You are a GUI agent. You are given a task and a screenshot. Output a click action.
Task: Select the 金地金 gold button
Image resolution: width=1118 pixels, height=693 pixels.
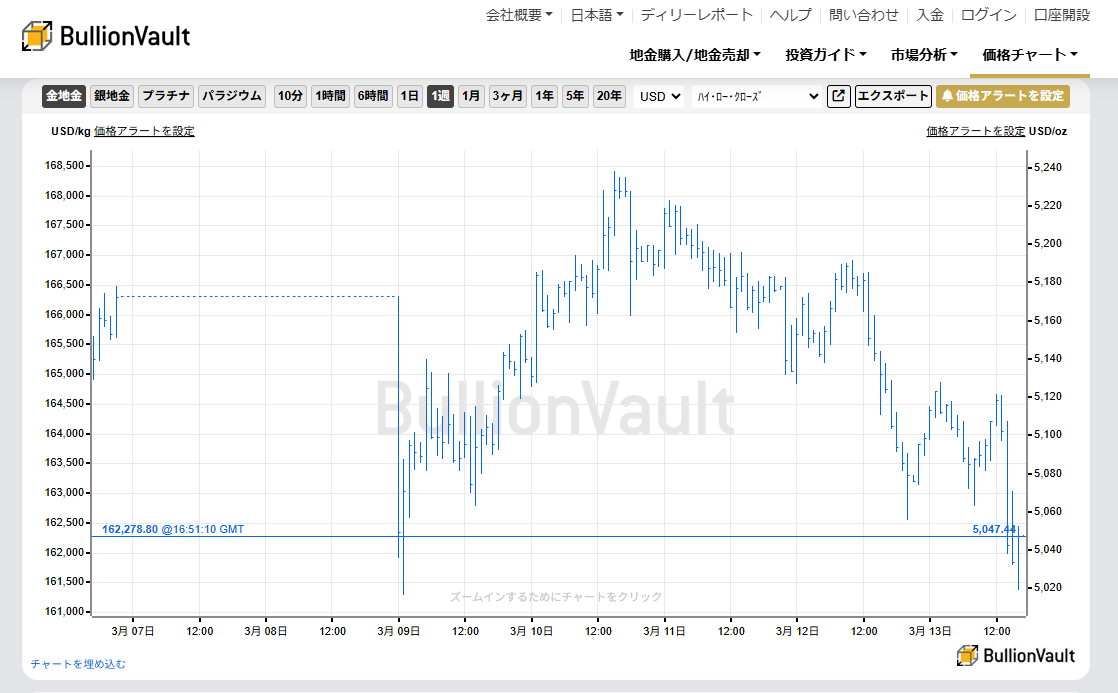click(63, 96)
